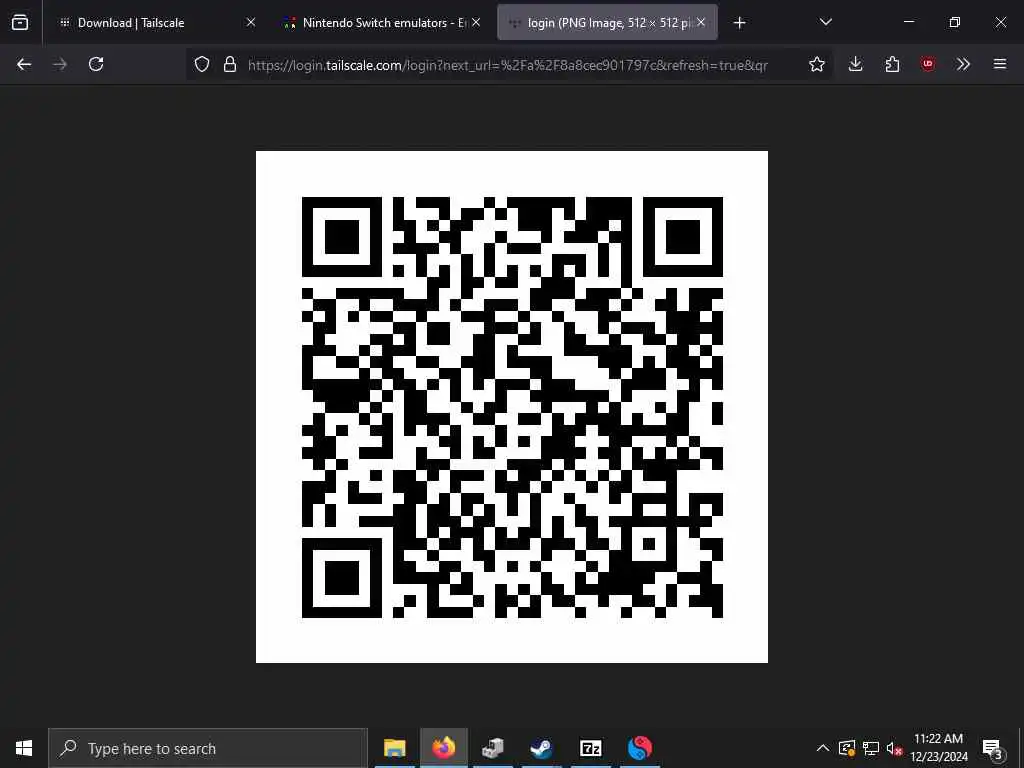Show hidden system tray icons

823,748
